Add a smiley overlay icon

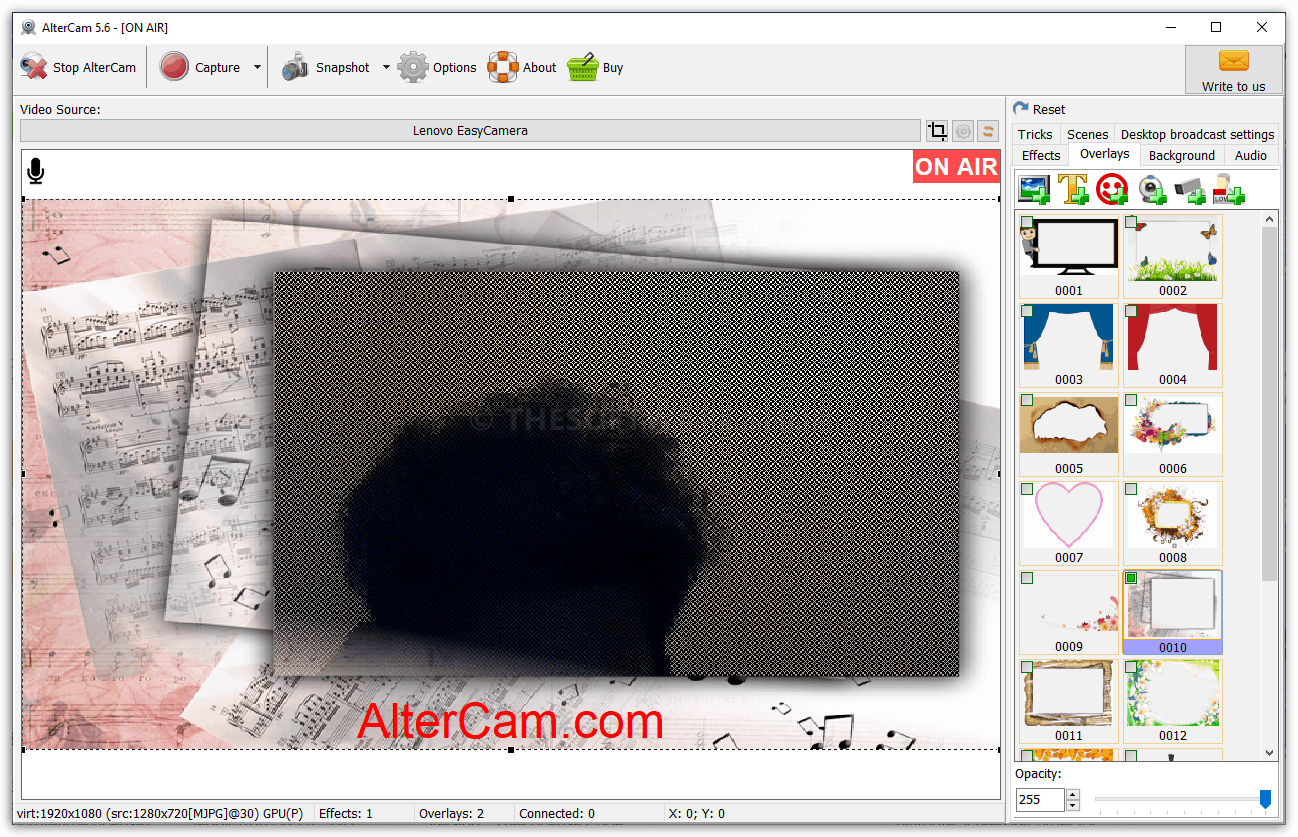(1112, 189)
